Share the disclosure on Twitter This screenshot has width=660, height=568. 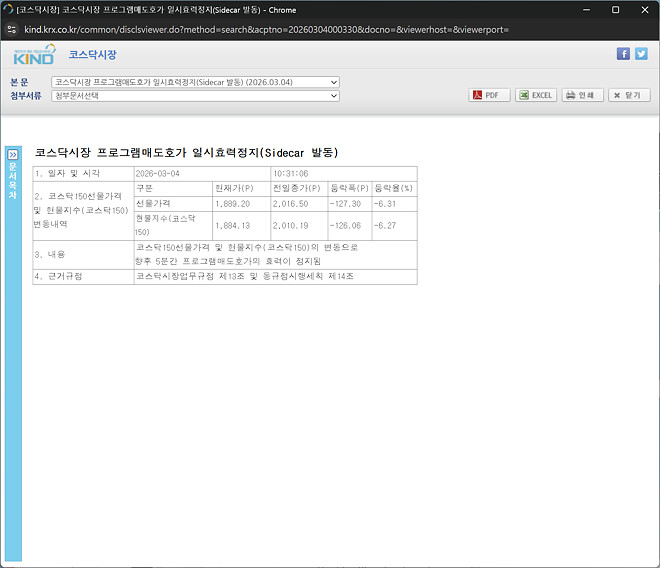[641, 54]
